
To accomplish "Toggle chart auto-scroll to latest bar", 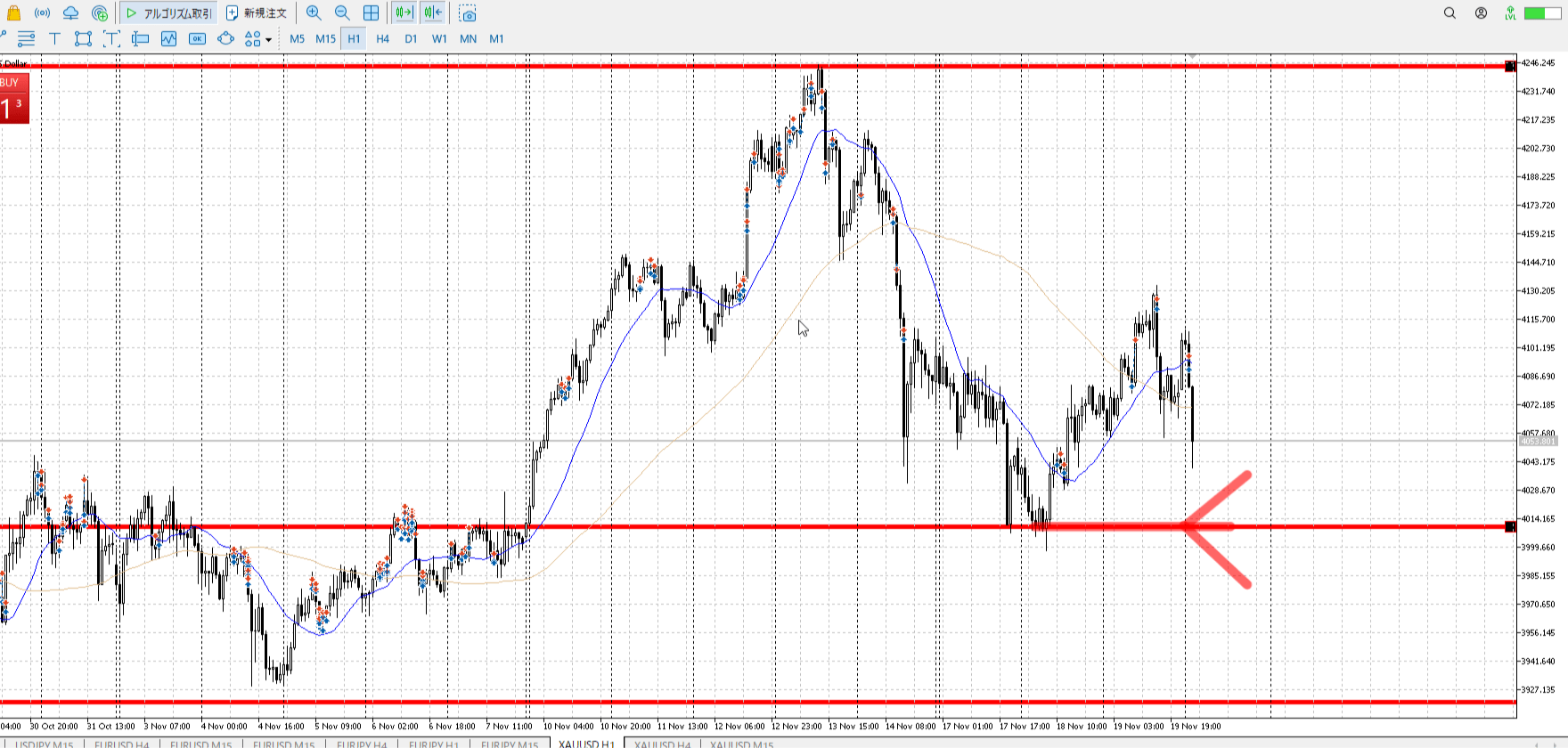I will point(404,13).
